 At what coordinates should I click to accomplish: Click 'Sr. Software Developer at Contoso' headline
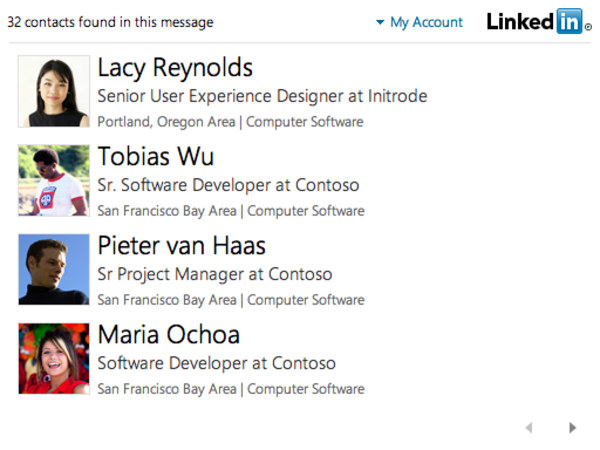pyautogui.click(x=228, y=185)
